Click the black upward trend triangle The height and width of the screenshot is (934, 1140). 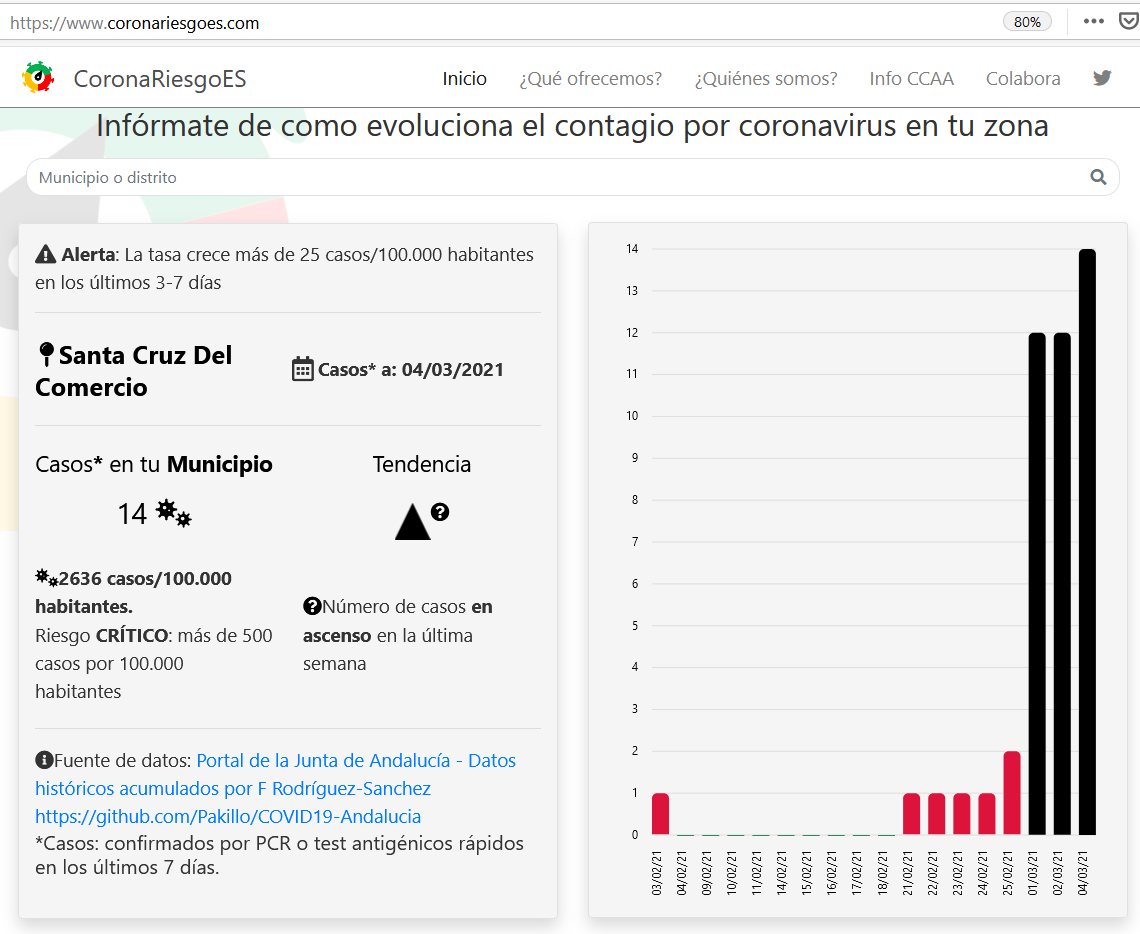pyautogui.click(x=412, y=522)
